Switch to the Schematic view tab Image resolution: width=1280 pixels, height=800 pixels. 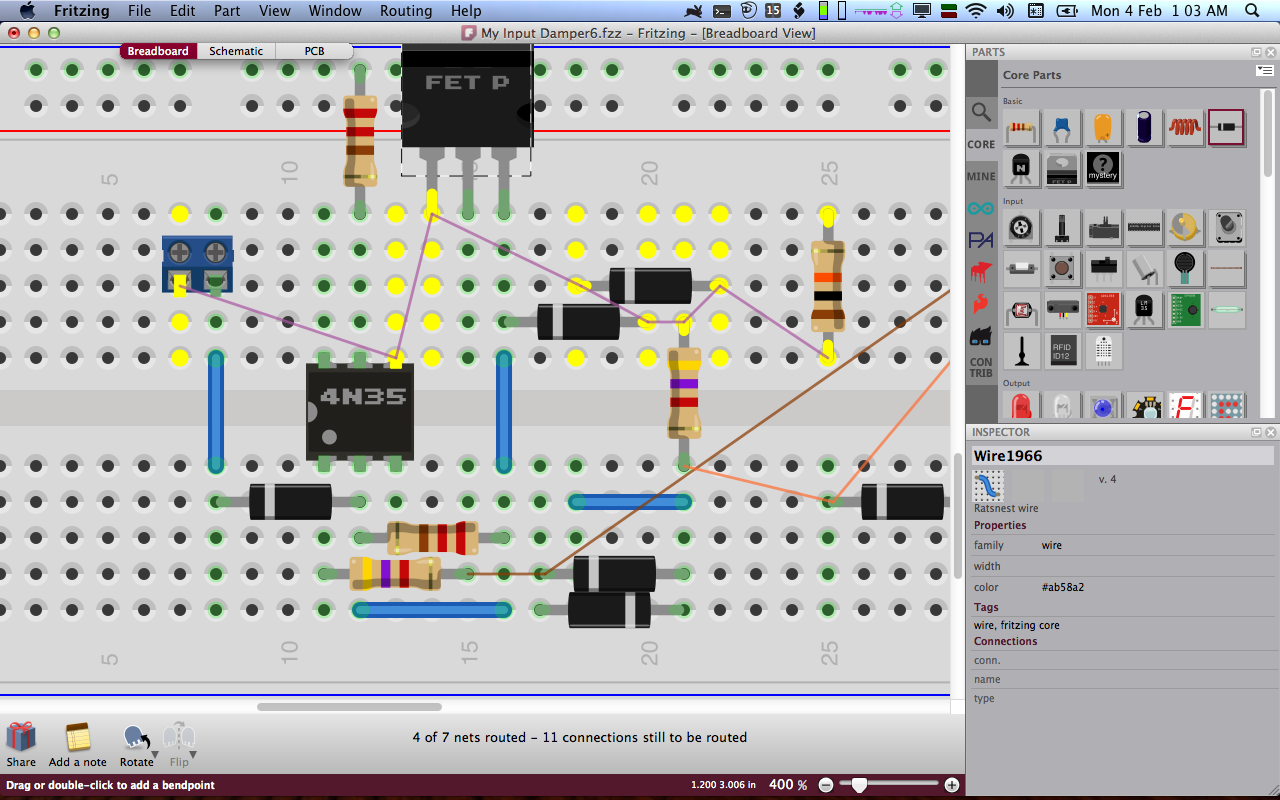[236, 51]
